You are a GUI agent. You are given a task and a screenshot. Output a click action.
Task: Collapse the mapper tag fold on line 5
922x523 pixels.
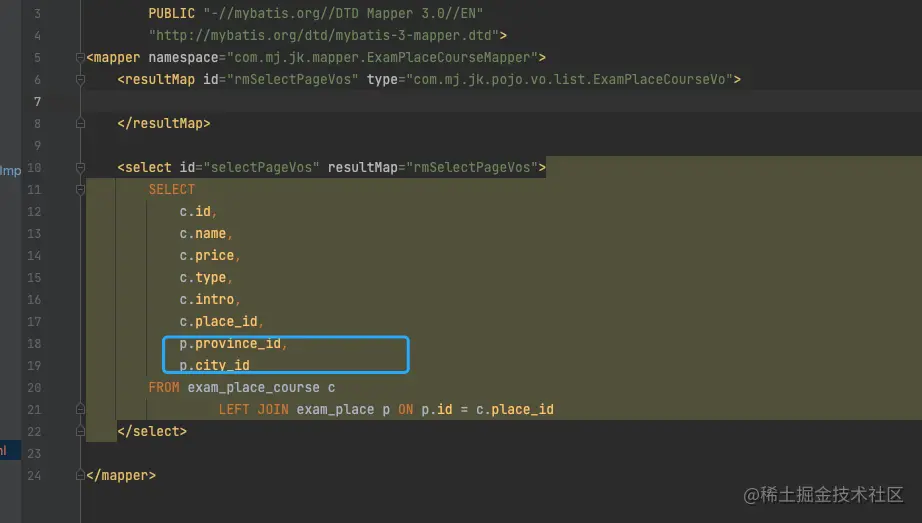click(x=81, y=58)
